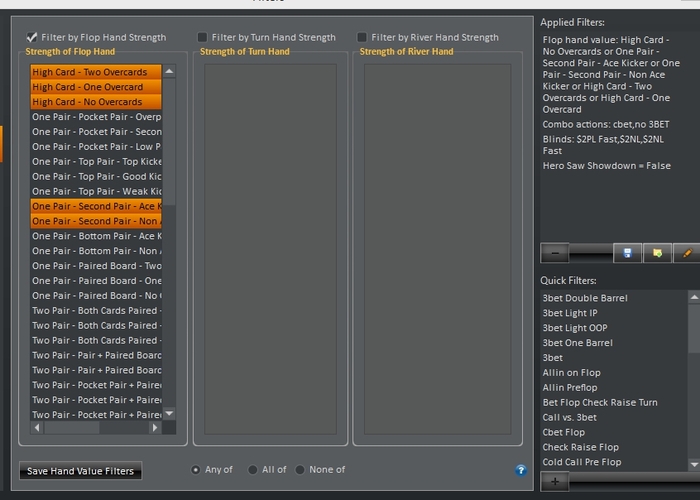This screenshot has width=700, height=500.
Task: Enable Filter by River Hand Strength
Action: (362, 37)
